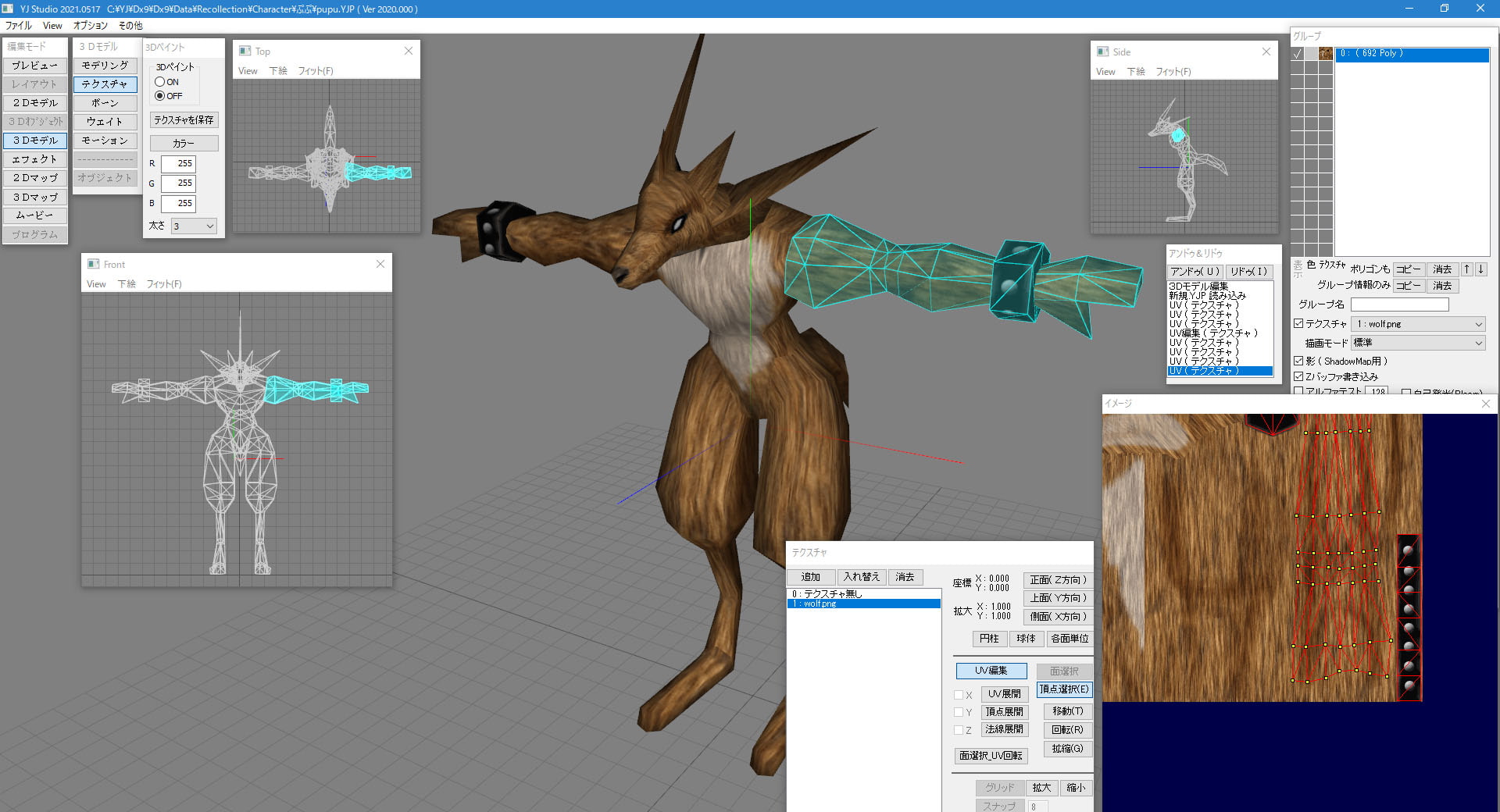Click the wolf texture thumbnail cell in group list
The height and width of the screenshot is (812, 1500).
[x=1326, y=54]
